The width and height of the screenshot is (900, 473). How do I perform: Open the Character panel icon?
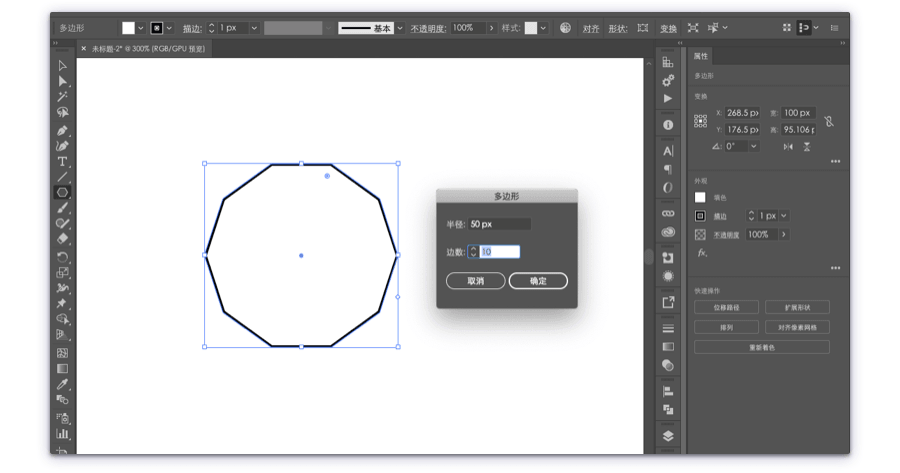pos(668,151)
